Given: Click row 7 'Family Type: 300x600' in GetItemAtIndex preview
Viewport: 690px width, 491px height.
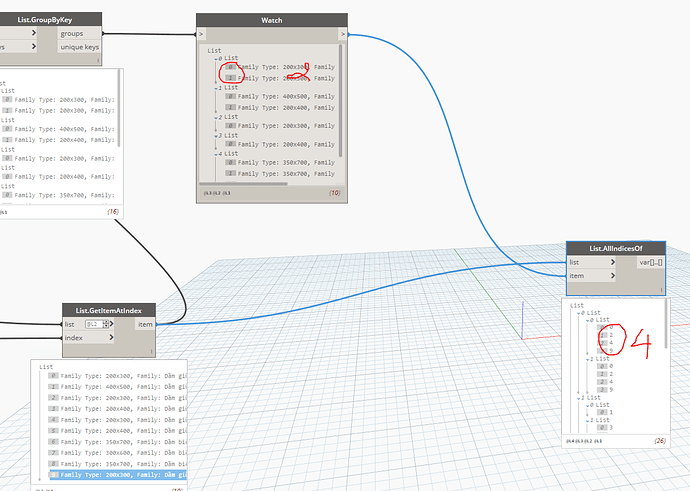Looking at the screenshot, I should pyautogui.click(x=117, y=453).
